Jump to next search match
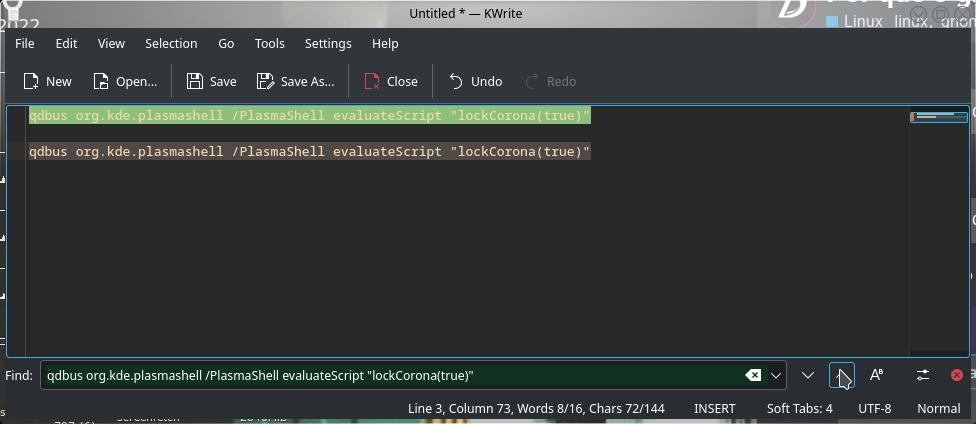 (808, 375)
